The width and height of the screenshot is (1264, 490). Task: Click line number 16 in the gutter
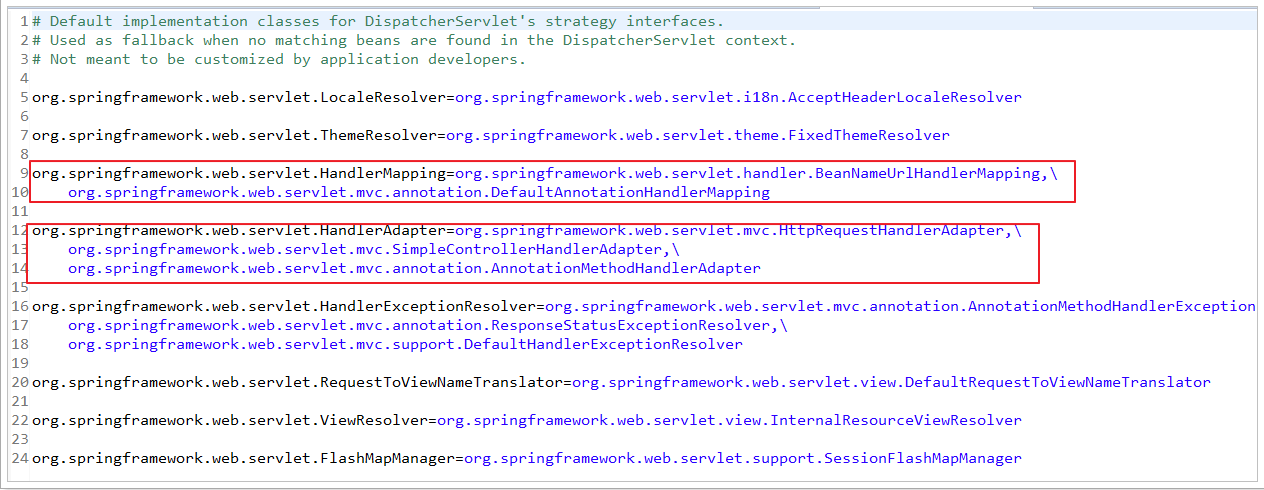point(20,306)
